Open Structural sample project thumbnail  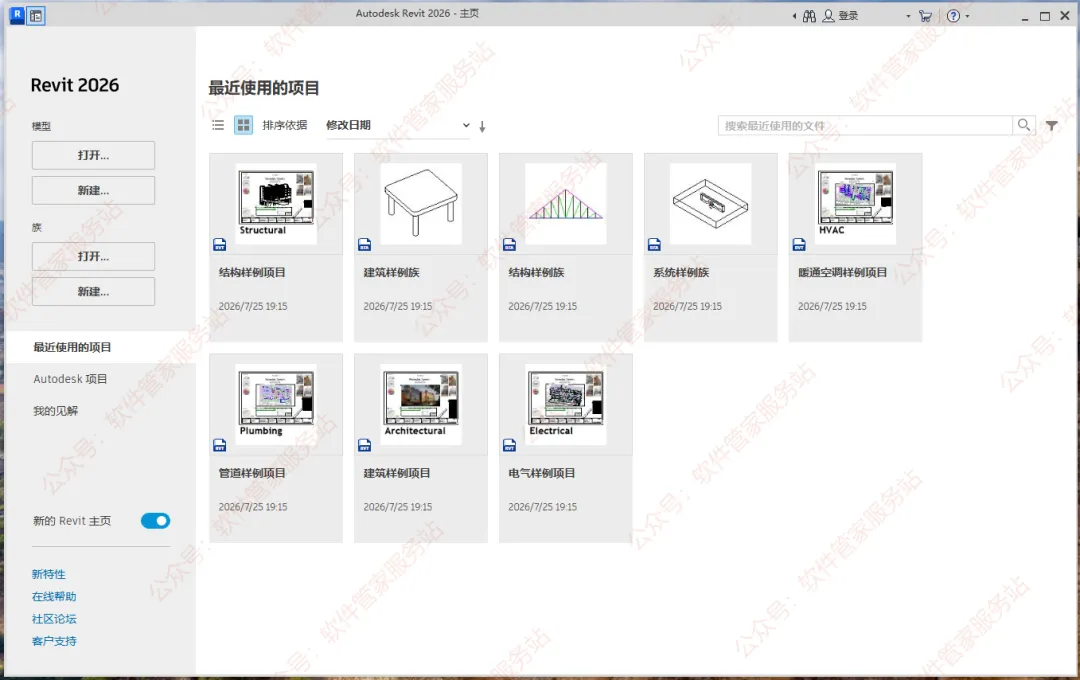click(276, 203)
